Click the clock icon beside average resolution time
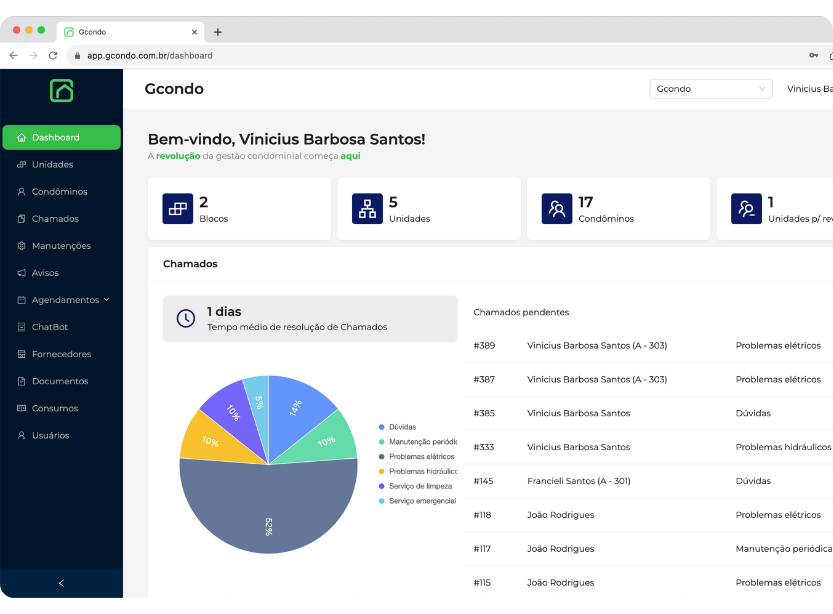This screenshot has height=614, width=833. (186, 318)
